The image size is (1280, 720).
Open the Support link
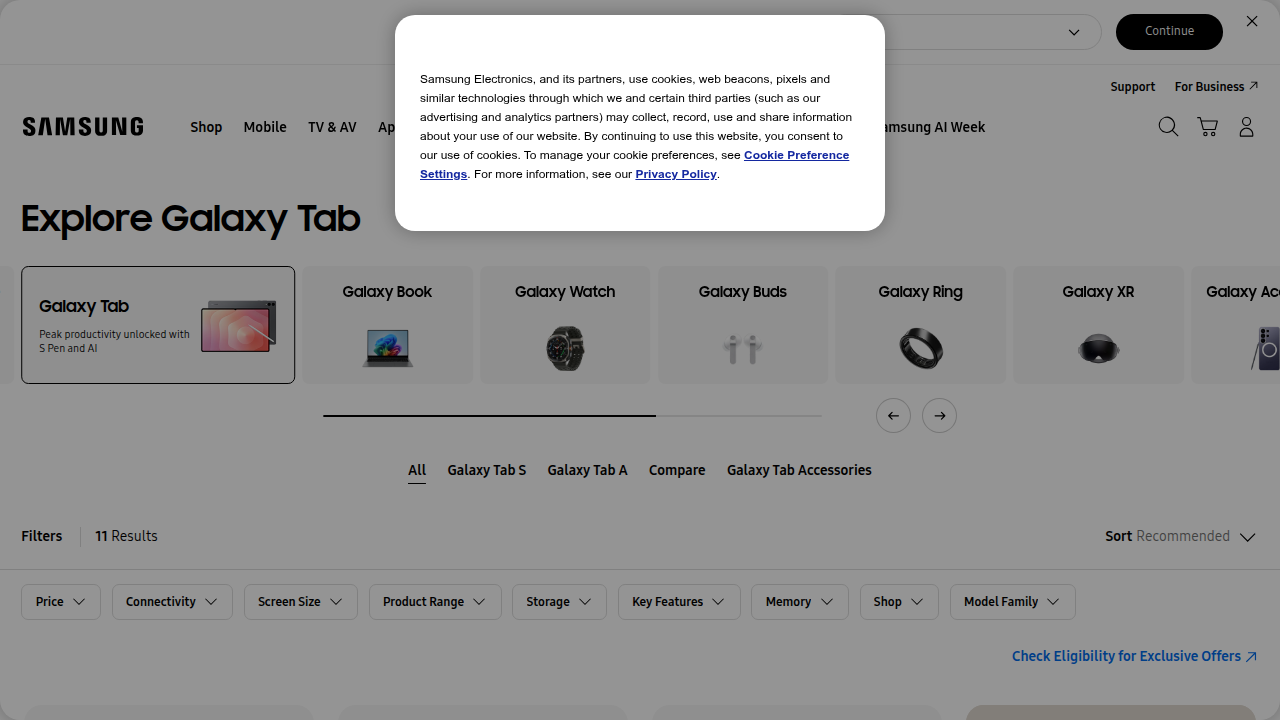(x=1132, y=87)
